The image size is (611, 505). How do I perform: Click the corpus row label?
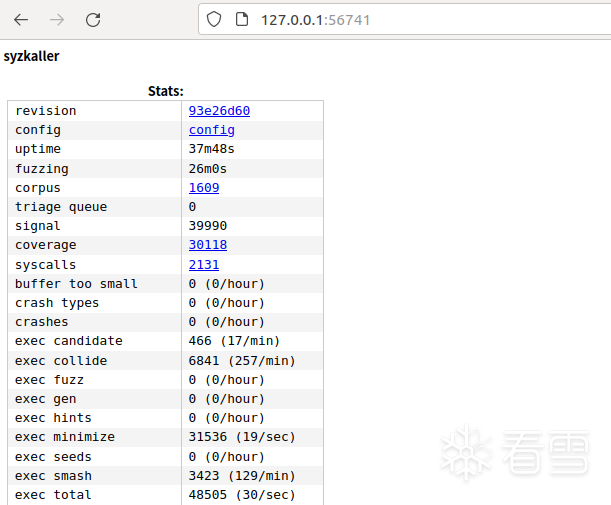38,188
